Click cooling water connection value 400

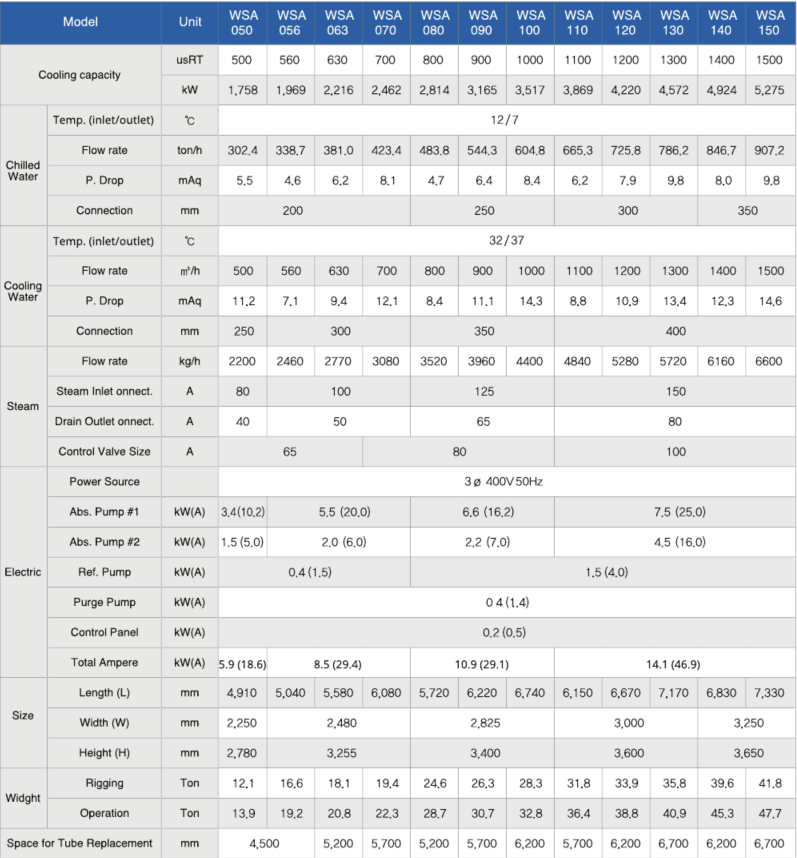tap(676, 331)
